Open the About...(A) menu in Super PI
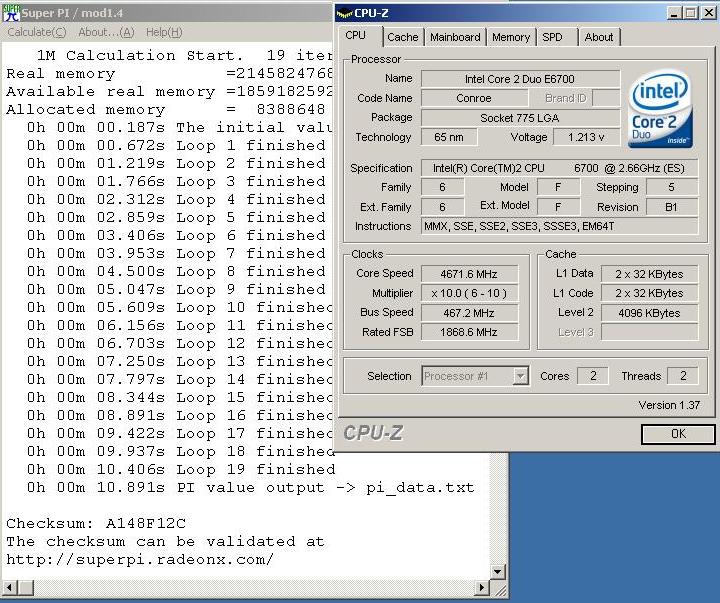Screen dimensions: 720x603 coord(106,32)
